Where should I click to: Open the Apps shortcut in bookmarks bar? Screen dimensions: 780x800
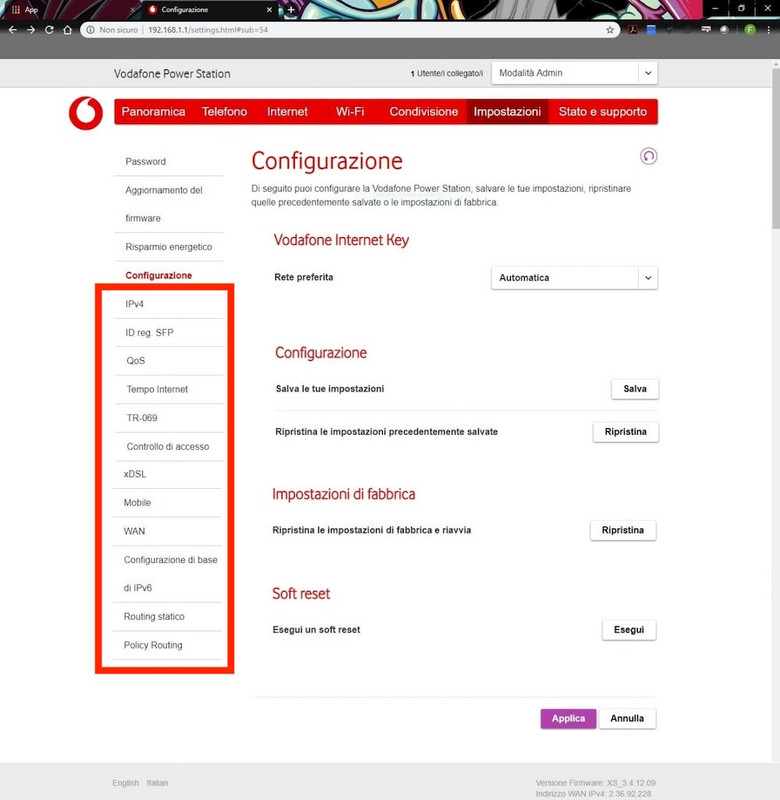tap(24, 10)
